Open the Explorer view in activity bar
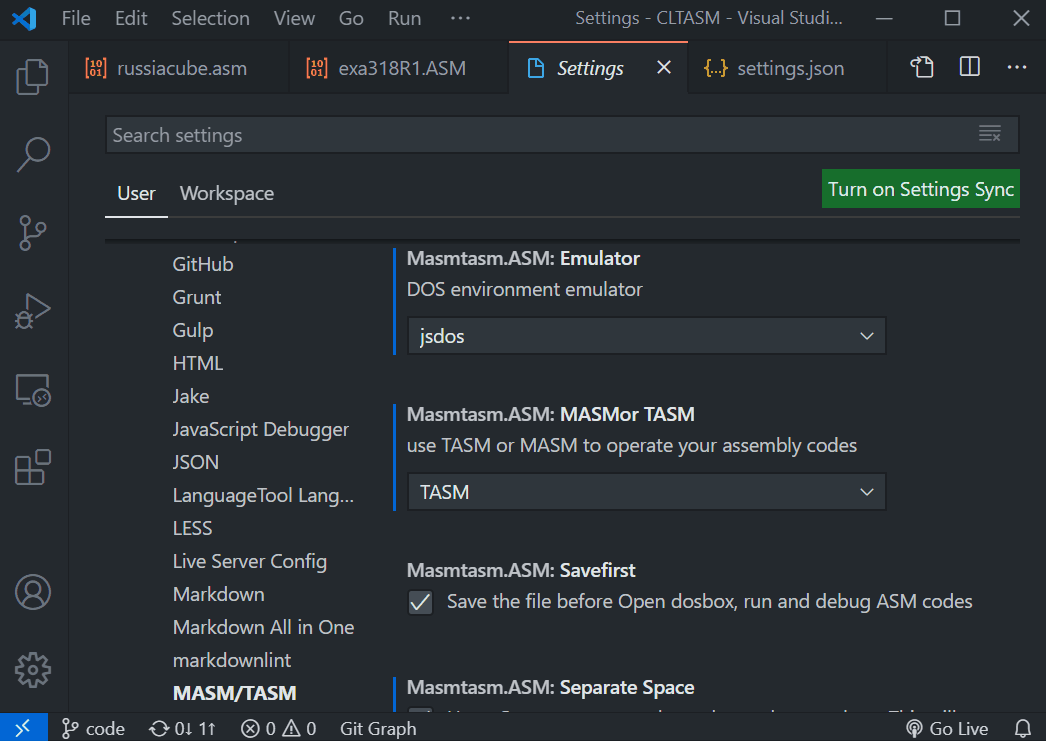The height and width of the screenshot is (741, 1046). coord(32,77)
